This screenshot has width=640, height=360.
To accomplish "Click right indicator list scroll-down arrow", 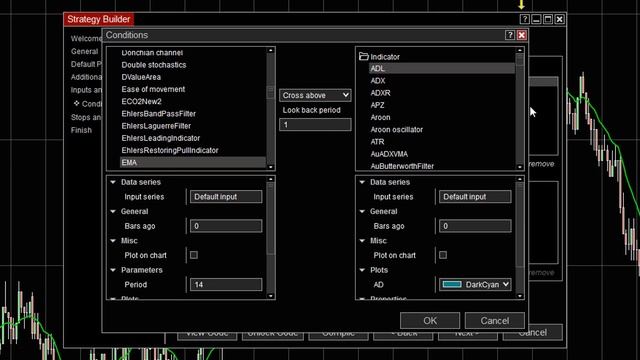I will (x=520, y=167).
